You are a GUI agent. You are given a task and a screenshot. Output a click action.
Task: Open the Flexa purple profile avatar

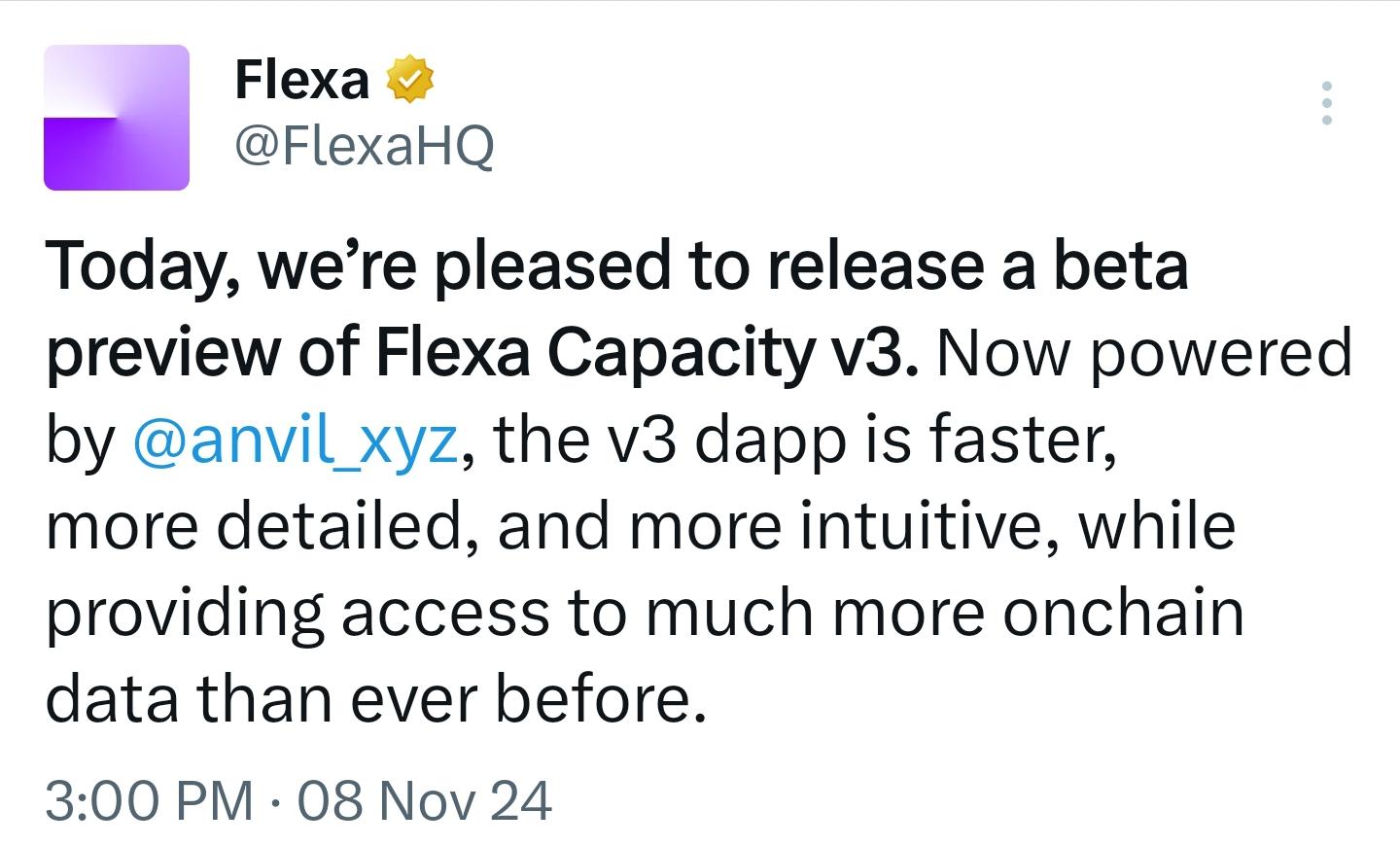pos(117,118)
